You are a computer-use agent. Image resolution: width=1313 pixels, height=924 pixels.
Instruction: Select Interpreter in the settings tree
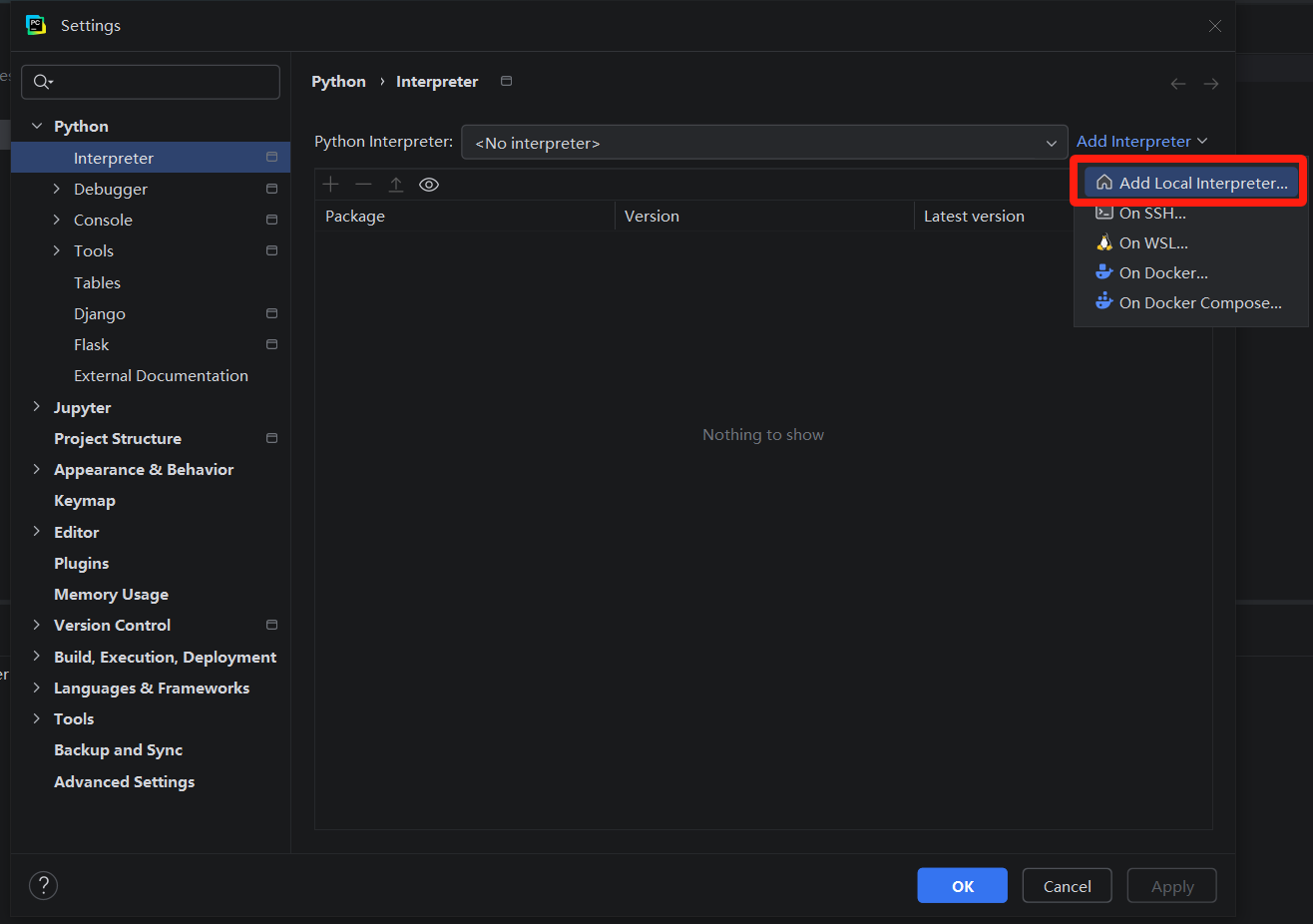coord(151,158)
